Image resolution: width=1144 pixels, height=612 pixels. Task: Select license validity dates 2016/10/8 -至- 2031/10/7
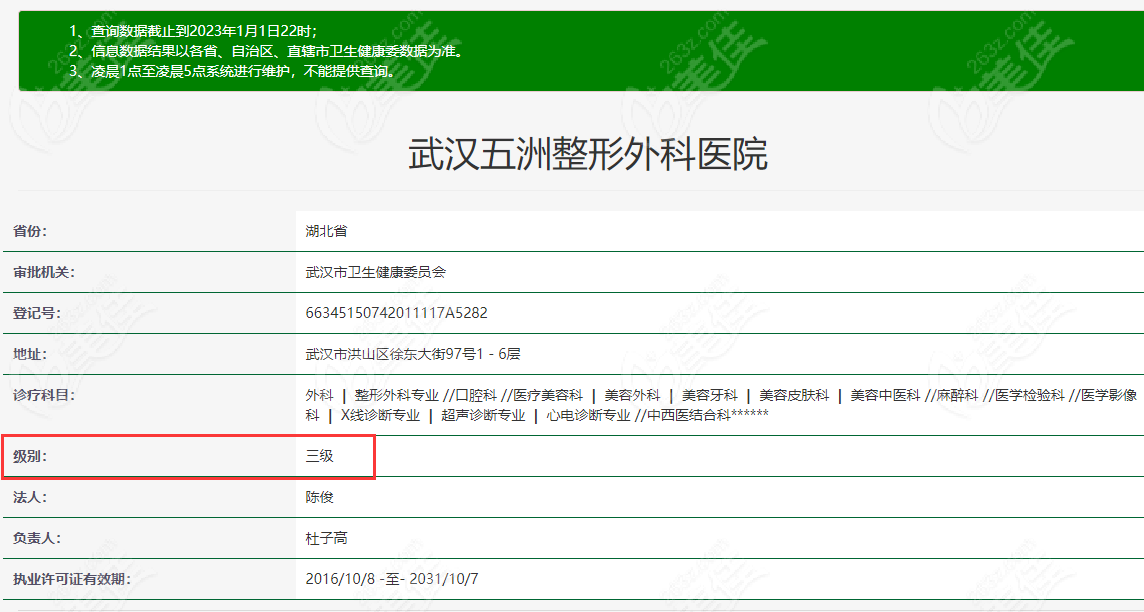[x=392, y=579]
